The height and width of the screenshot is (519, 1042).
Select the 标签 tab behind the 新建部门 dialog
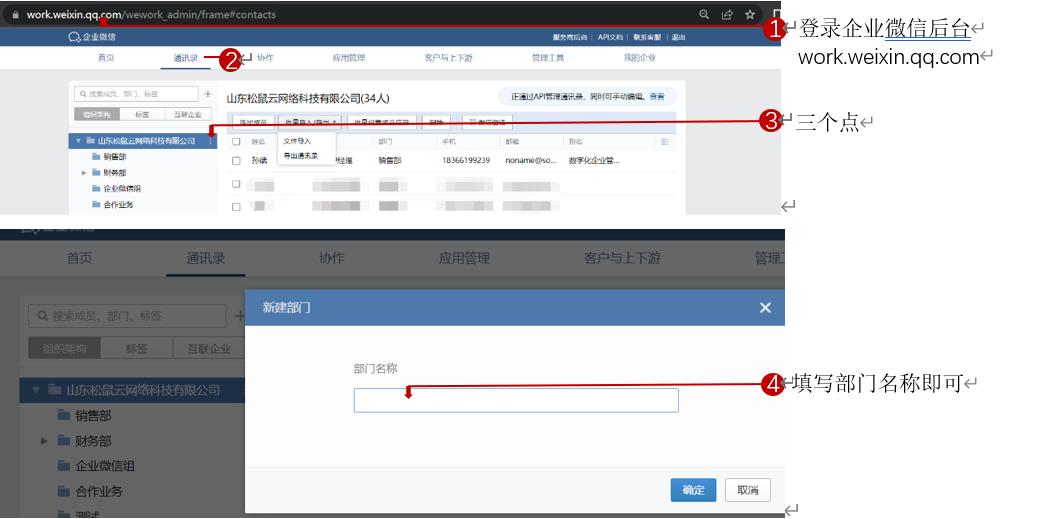136,348
